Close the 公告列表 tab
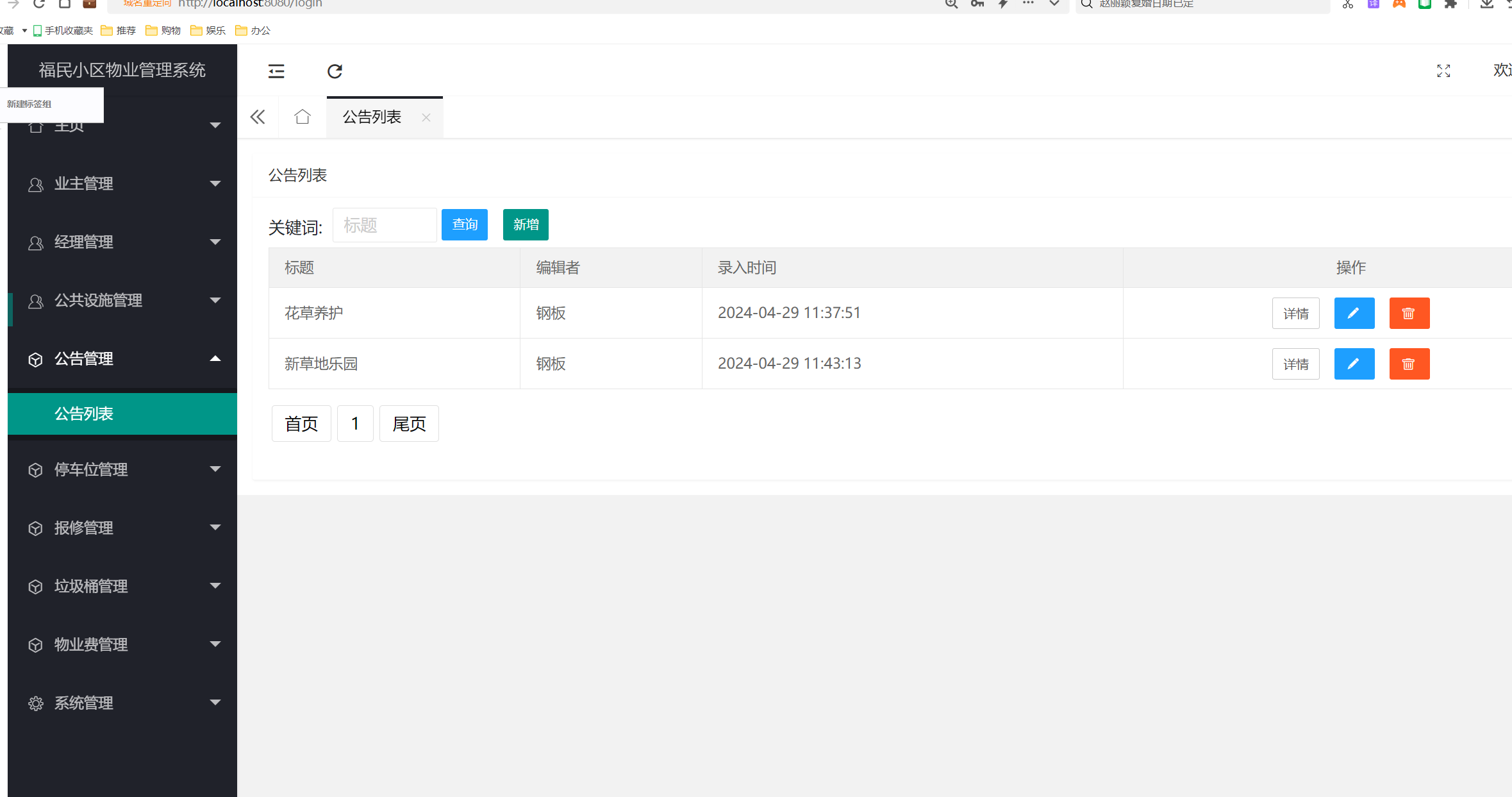Image resolution: width=1512 pixels, height=797 pixels. (426, 117)
